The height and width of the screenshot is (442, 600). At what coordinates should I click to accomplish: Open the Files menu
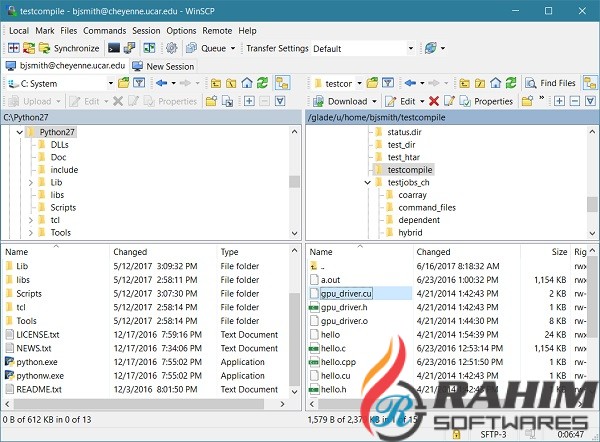click(x=68, y=31)
